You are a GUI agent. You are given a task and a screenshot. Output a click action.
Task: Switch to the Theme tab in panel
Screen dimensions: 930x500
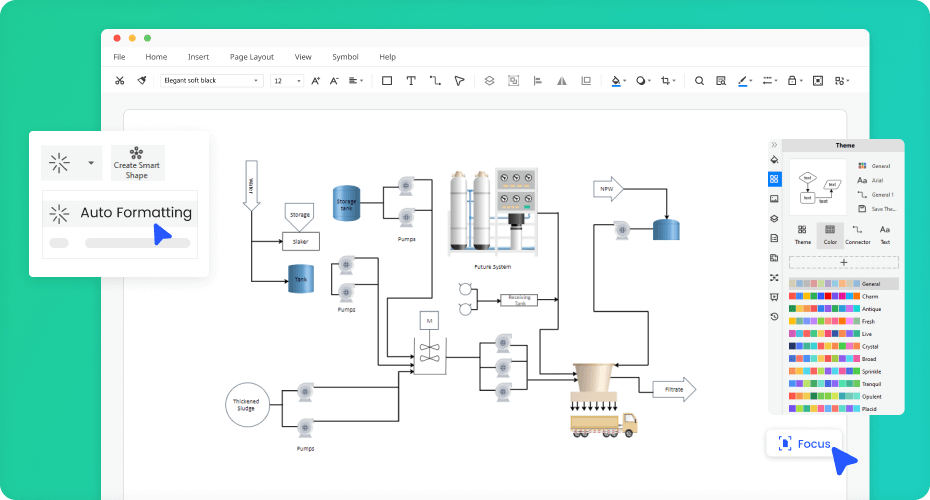[x=802, y=235]
